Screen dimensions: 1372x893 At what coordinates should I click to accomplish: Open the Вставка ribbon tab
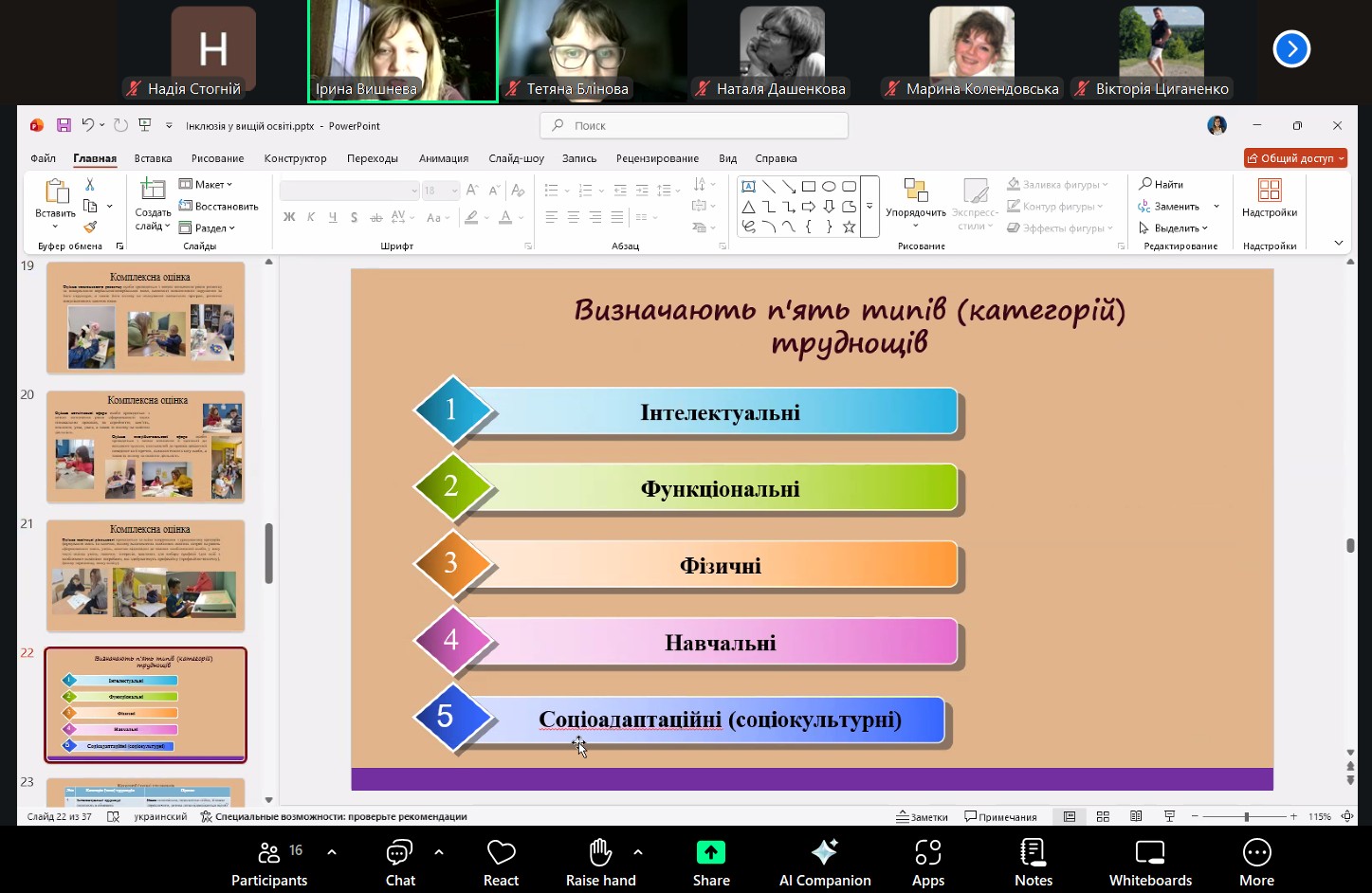point(153,158)
